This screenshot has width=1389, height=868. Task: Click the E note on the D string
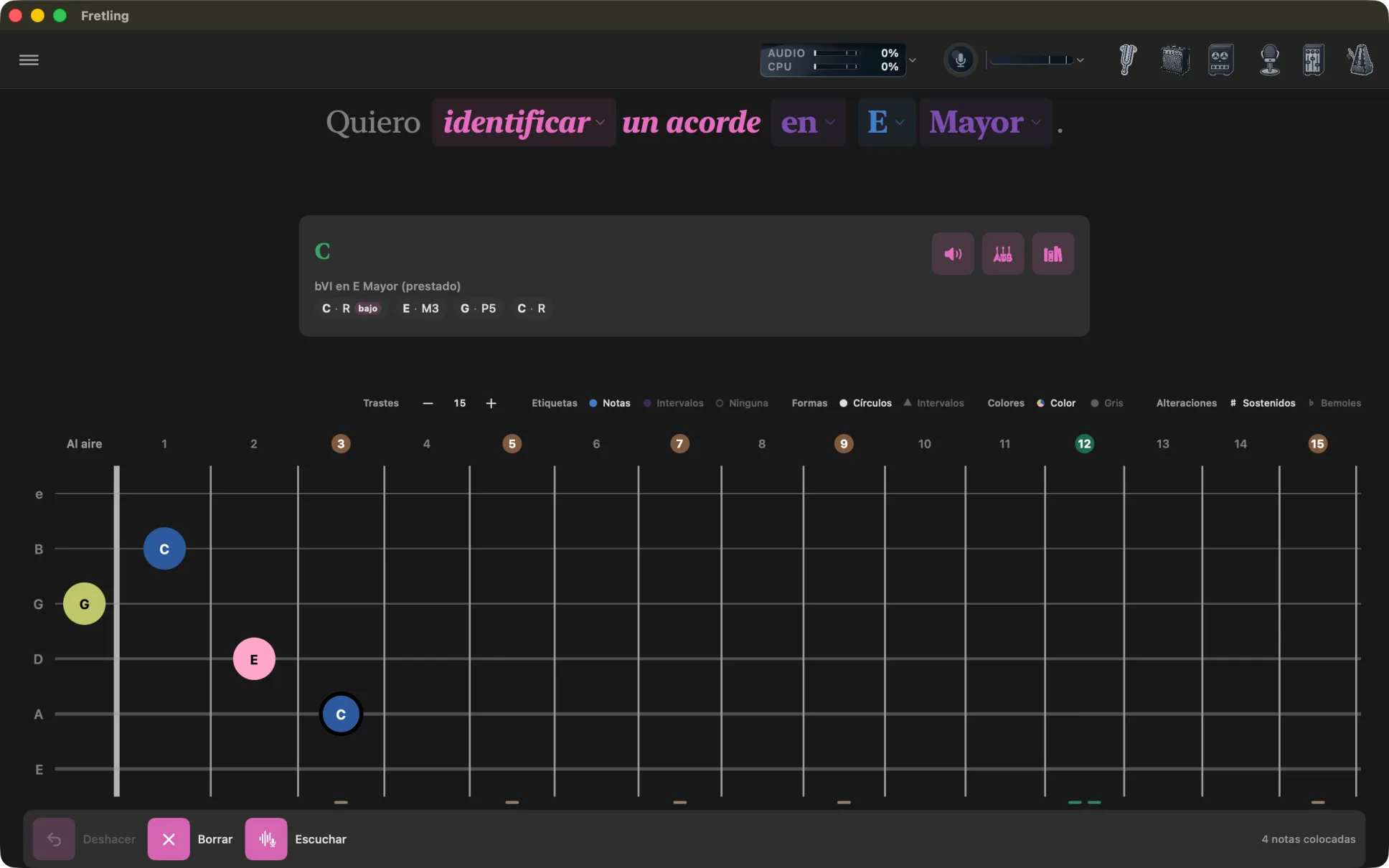point(254,659)
